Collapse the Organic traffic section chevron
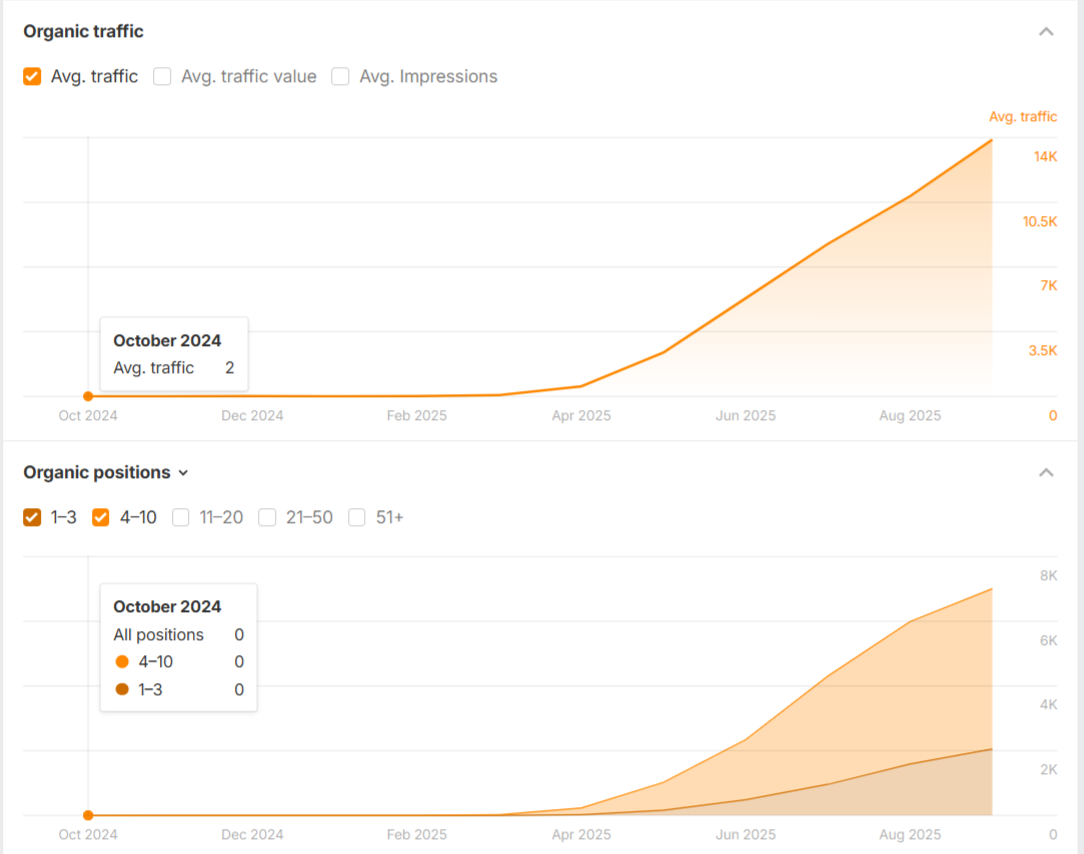Image resolution: width=1084 pixels, height=854 pixels. tap(1046, 31)
